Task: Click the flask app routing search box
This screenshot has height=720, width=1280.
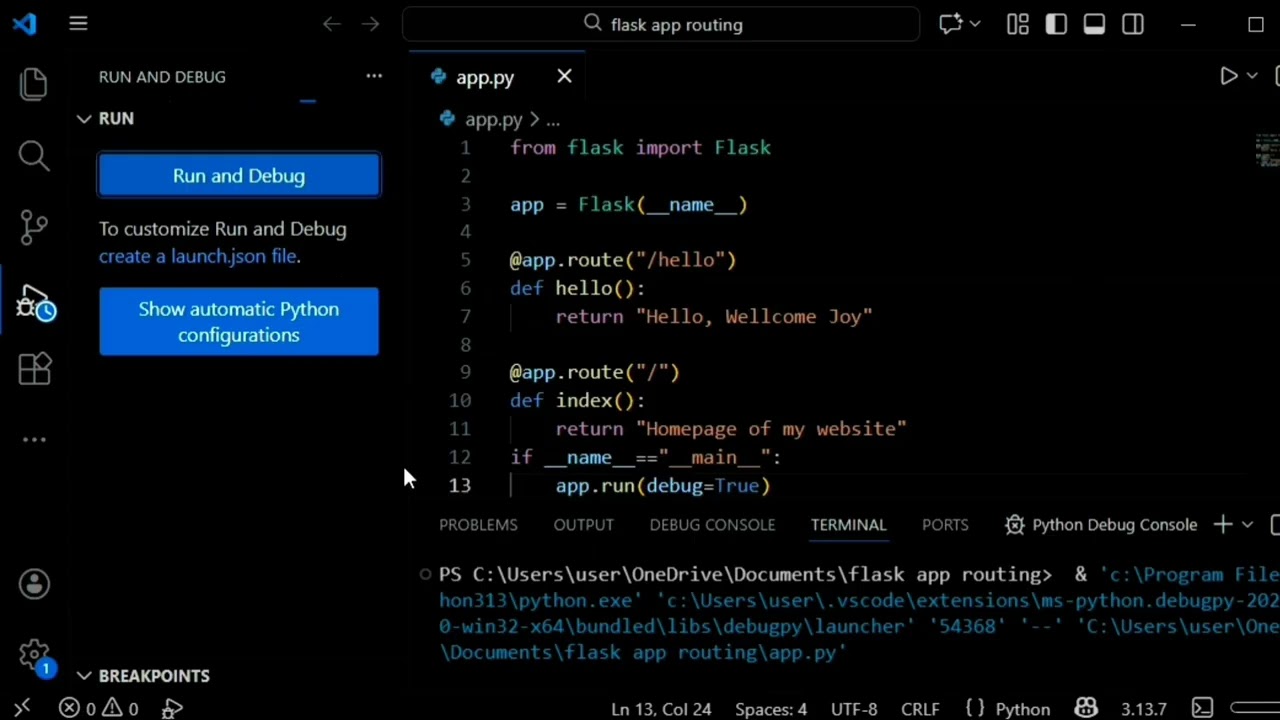Action: (661, 24)
